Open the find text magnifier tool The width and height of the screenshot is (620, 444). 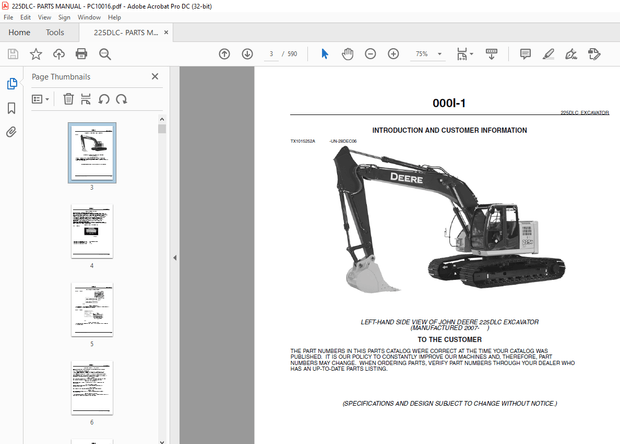105,54
